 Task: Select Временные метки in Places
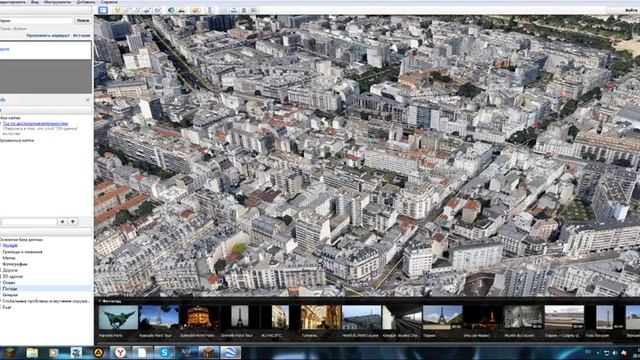[17, 140]
